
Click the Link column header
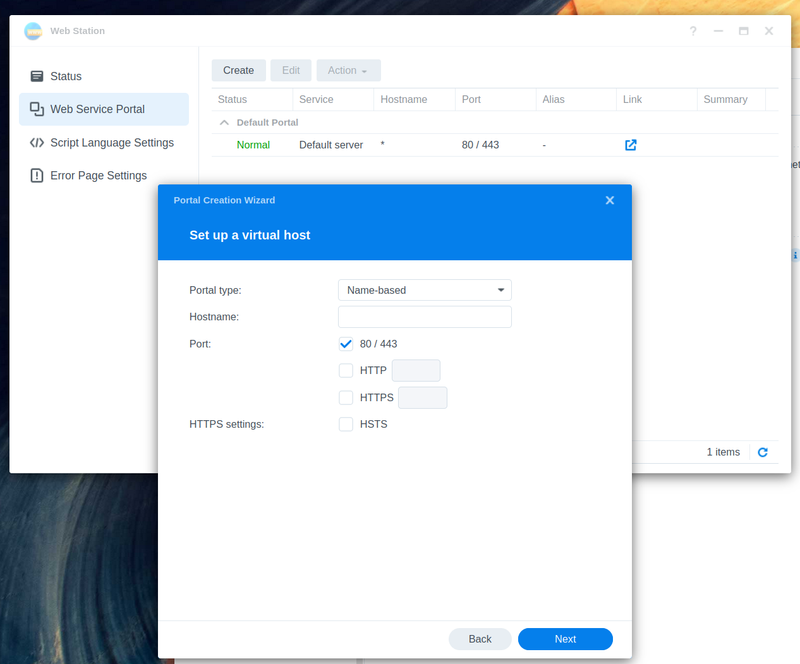pos(657,100)
